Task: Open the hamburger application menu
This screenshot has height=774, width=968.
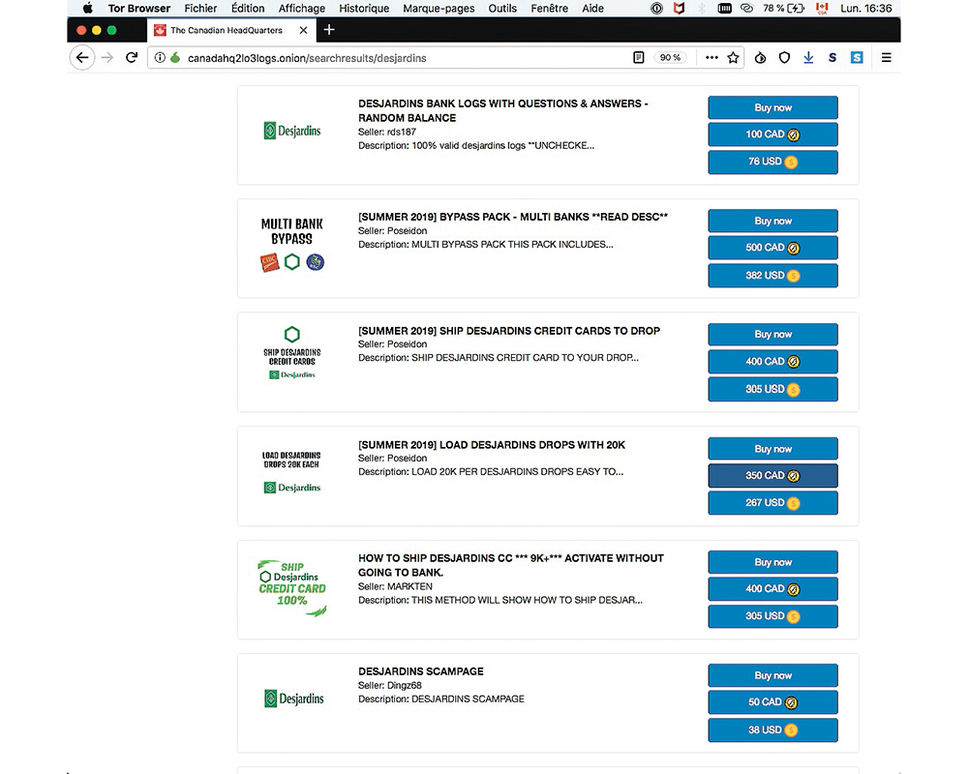Action: pyautogui.click(x=887, y=57)
